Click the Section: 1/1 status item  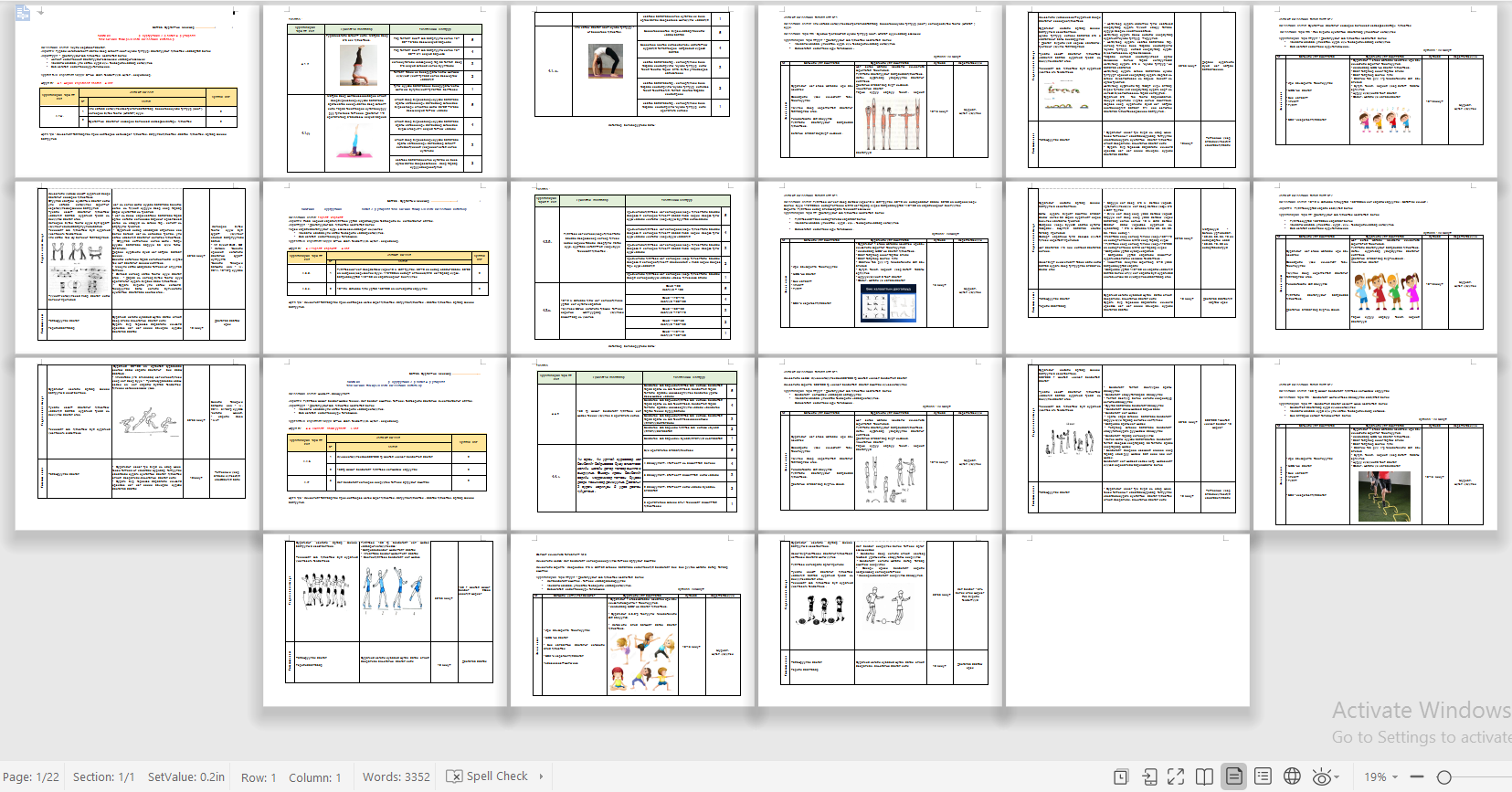103,777
